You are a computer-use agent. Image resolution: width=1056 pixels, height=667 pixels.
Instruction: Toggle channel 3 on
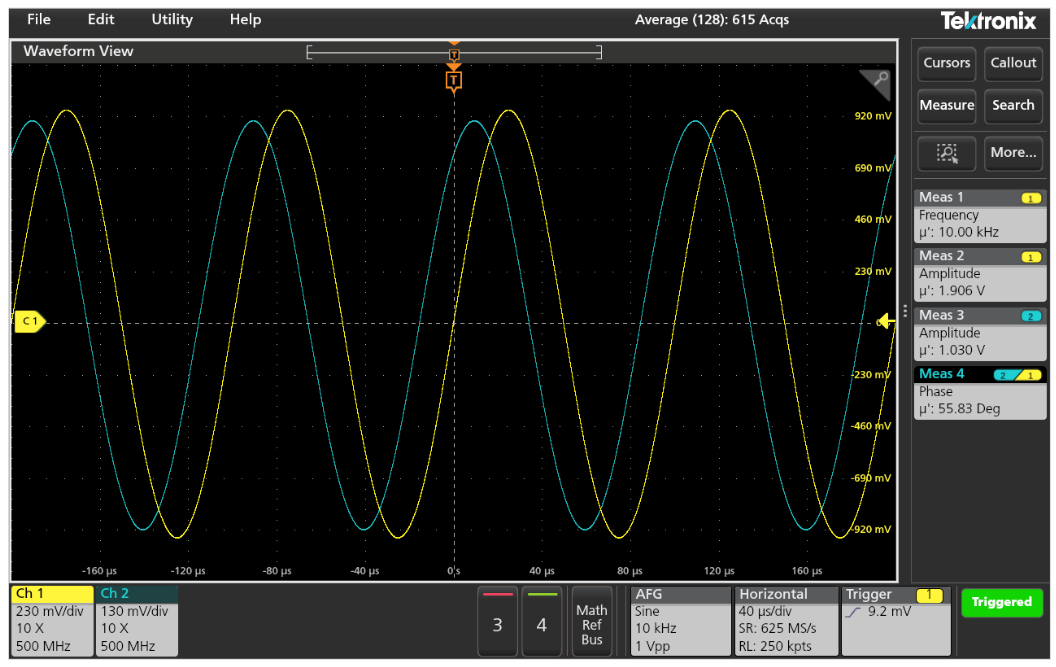pos(497,622)
